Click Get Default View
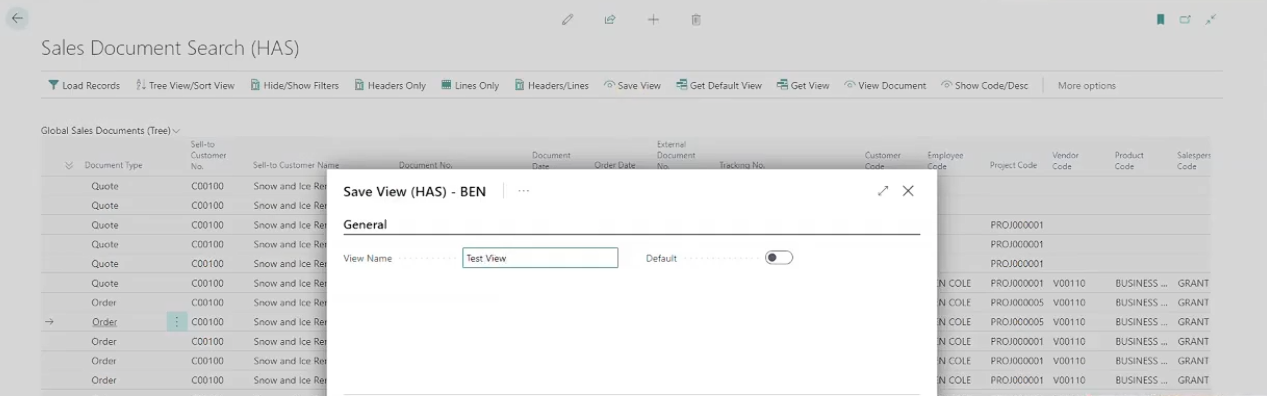This screenshot has height=396, width=1267. click(x=719, y=86)
